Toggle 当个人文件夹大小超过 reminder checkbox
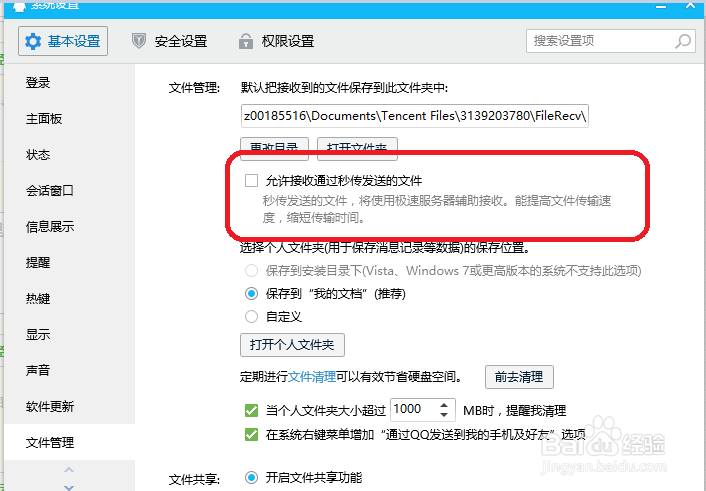 click(x=251, y=410)
